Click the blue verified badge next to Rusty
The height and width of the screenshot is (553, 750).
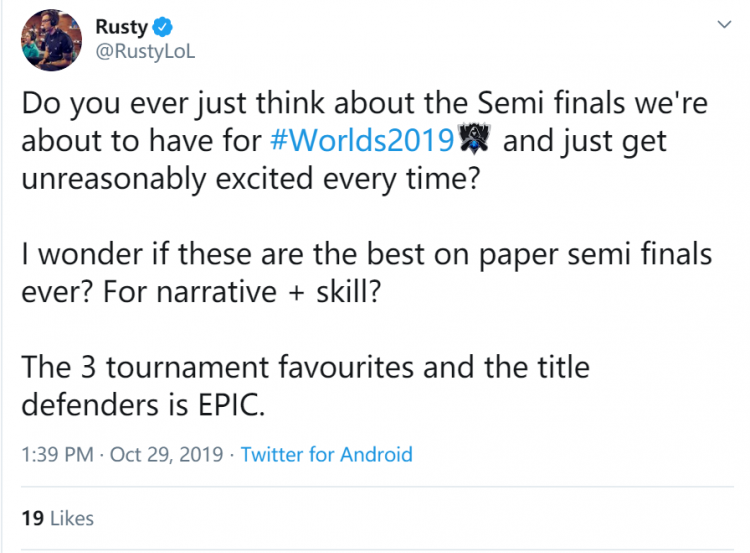coord(163,27)
